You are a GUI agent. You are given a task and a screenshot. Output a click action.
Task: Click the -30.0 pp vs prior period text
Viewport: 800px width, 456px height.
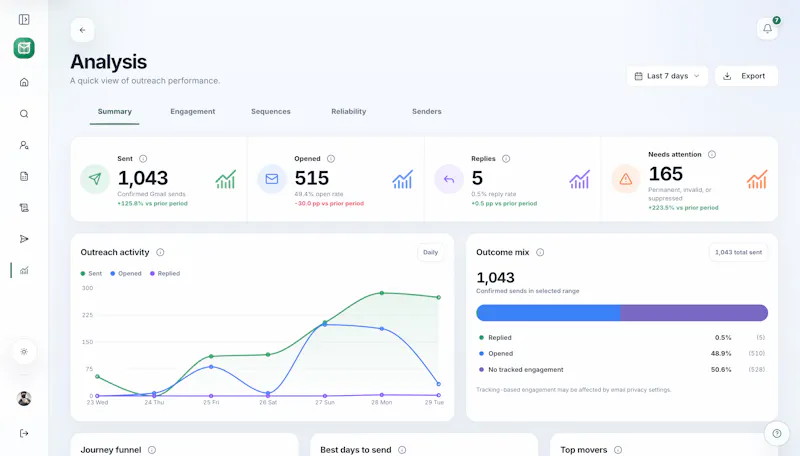coord(329,204)
